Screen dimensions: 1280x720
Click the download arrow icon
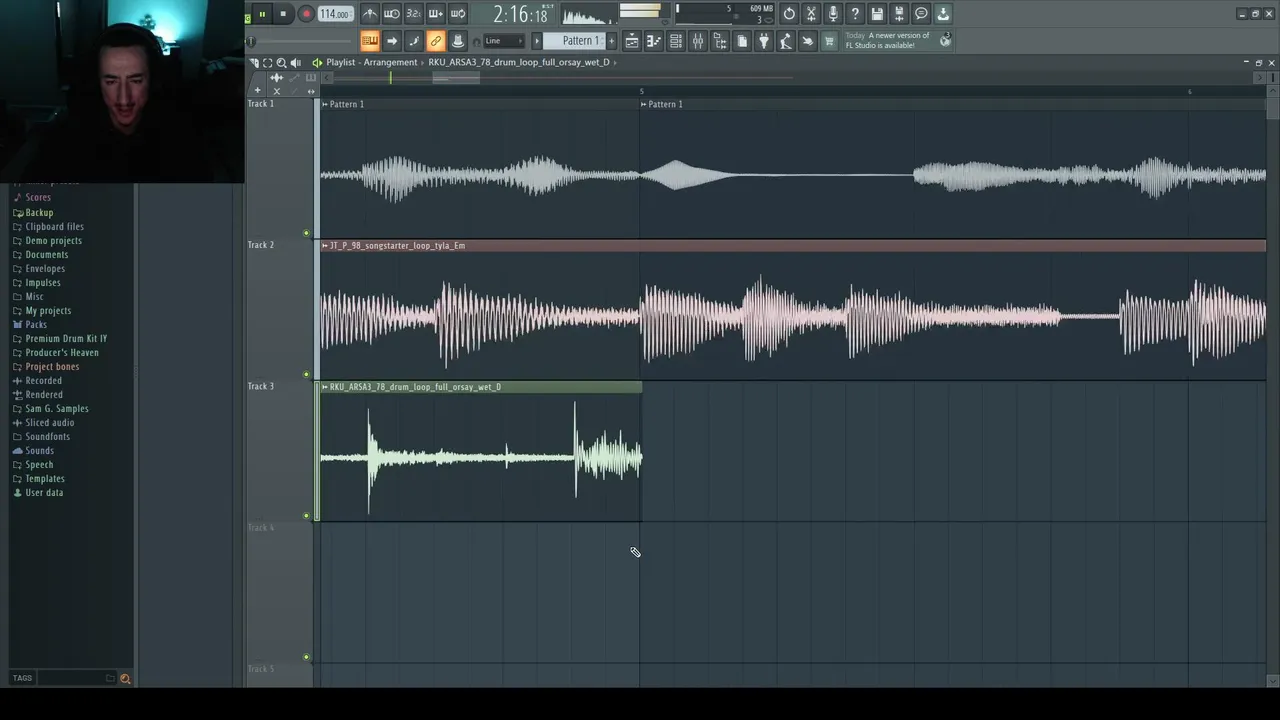[x=943, y=14]
